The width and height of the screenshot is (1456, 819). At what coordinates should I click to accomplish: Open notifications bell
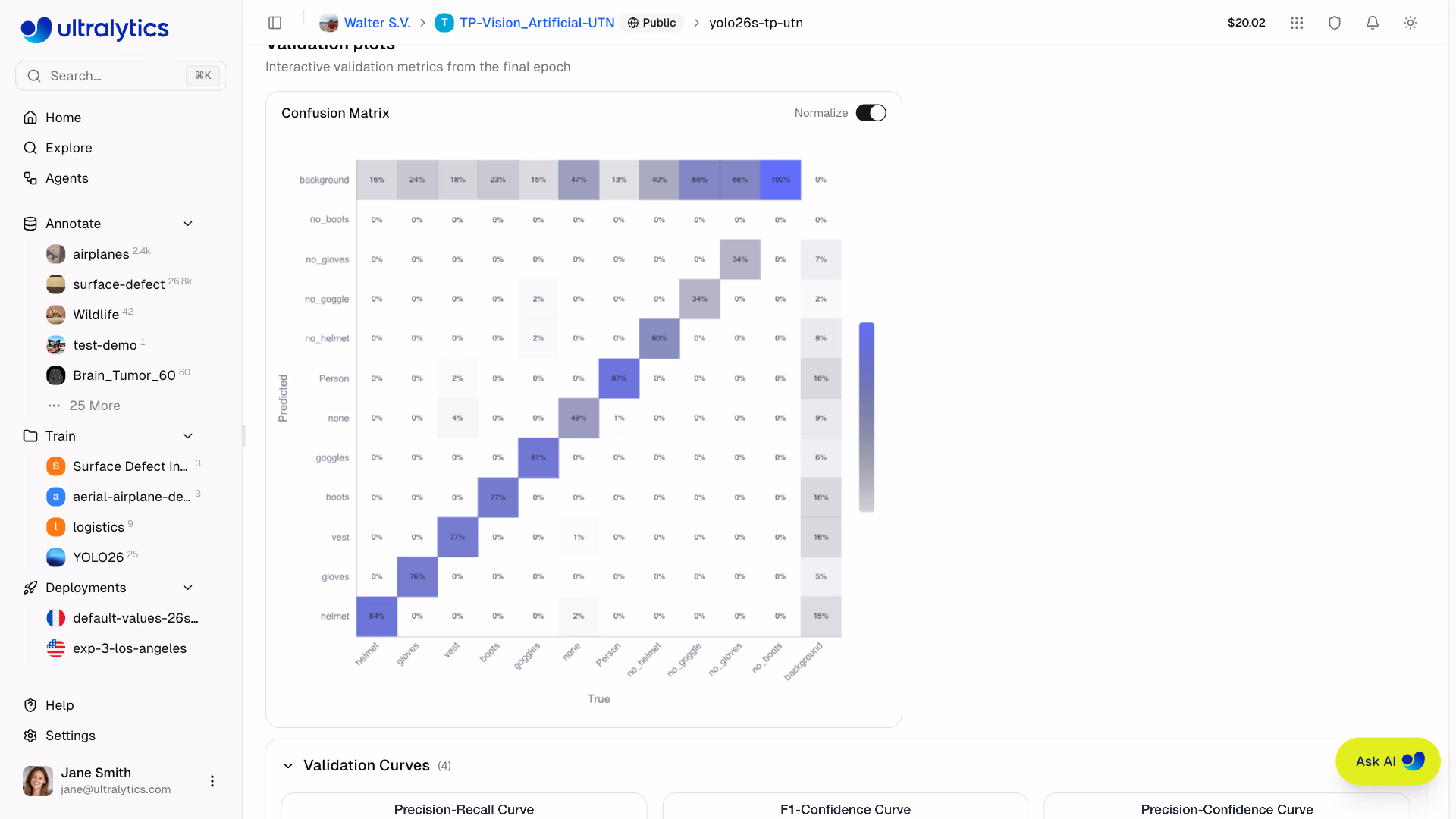coord(1373,23)
